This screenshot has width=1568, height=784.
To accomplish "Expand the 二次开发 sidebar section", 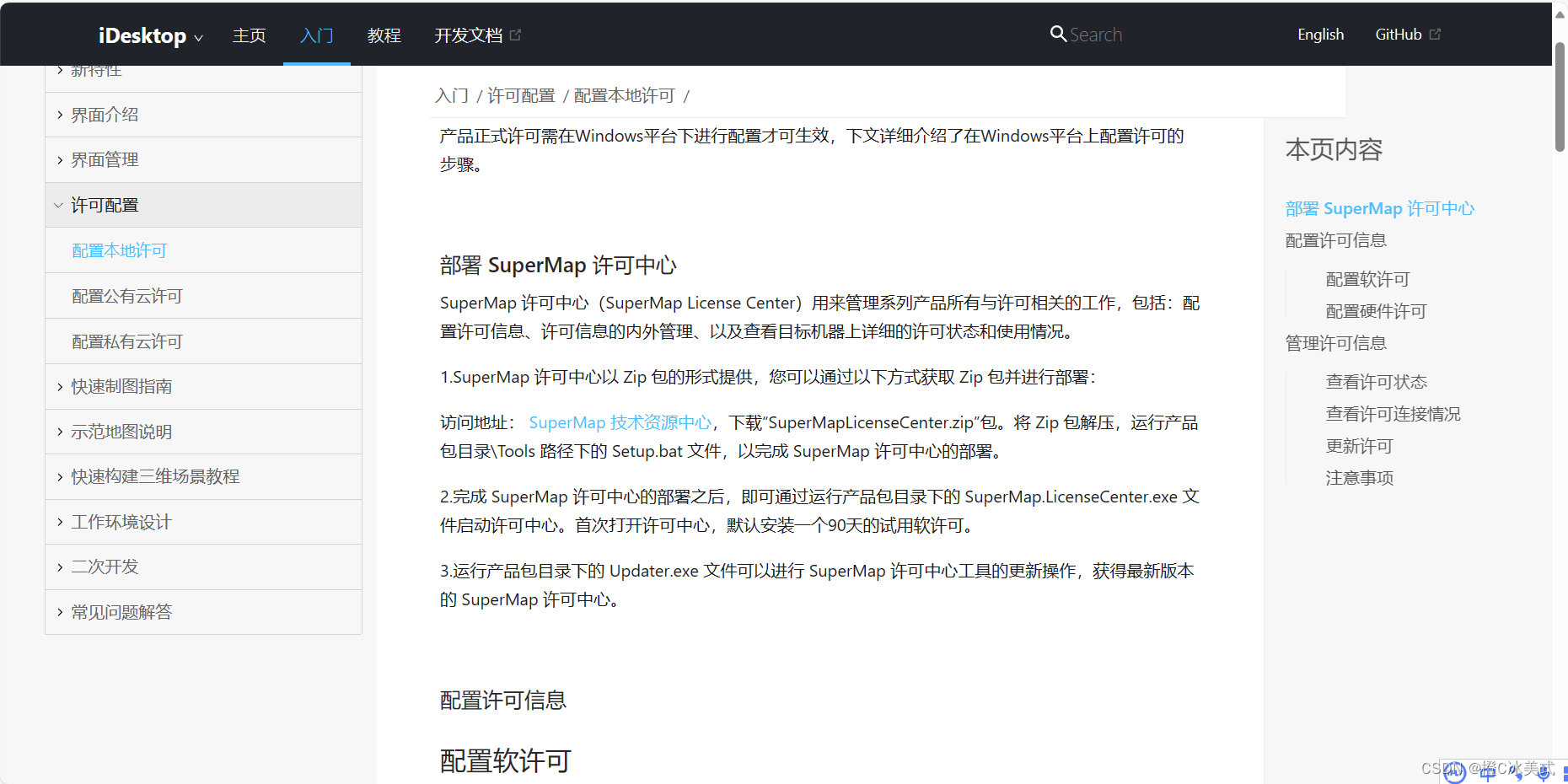I will click(x=104, y=567).
